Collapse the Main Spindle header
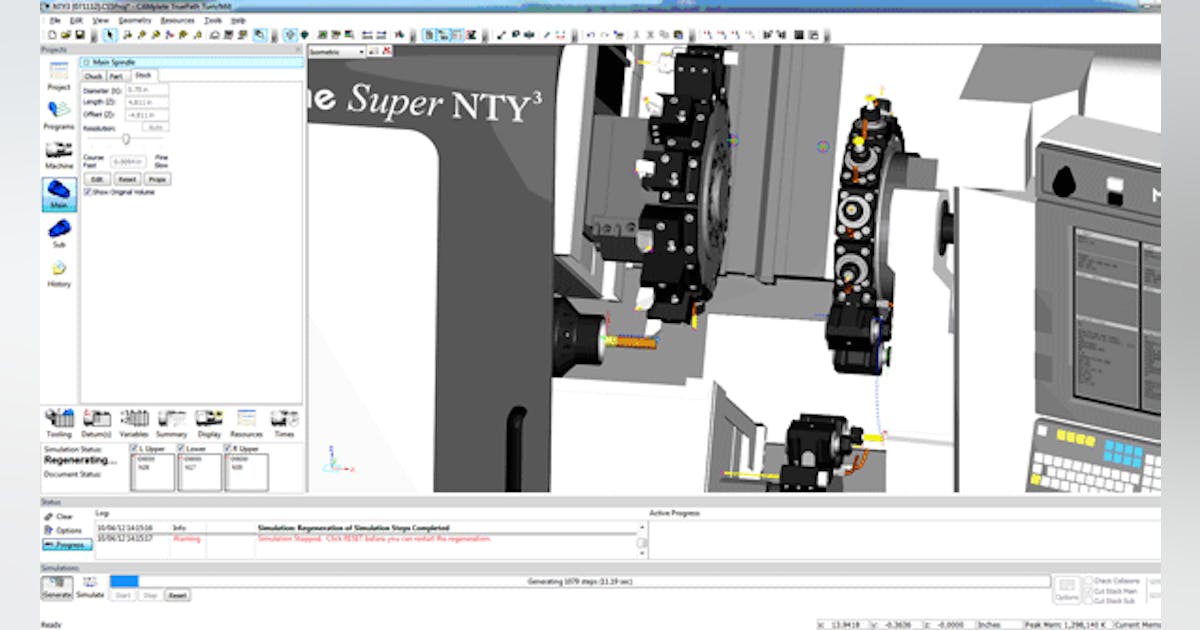Screen dimensions: 1200x630 [86, 62]
